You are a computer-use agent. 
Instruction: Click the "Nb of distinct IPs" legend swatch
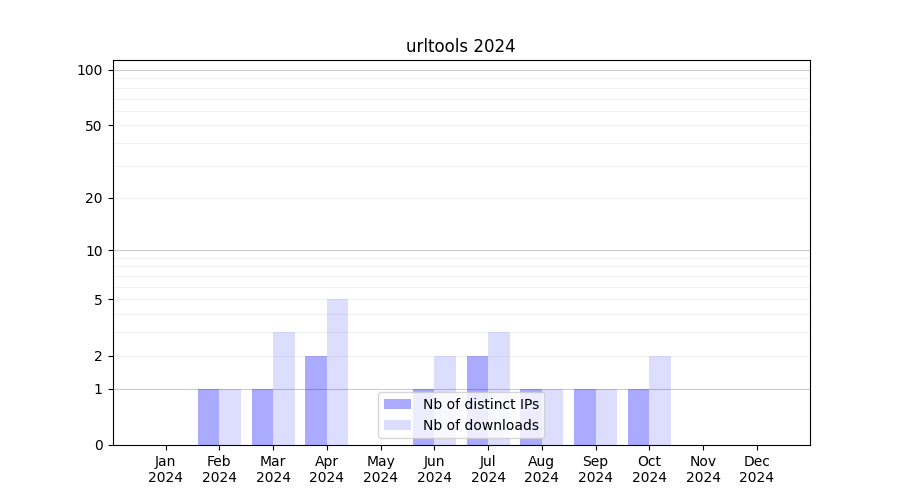tap(397, 404)
